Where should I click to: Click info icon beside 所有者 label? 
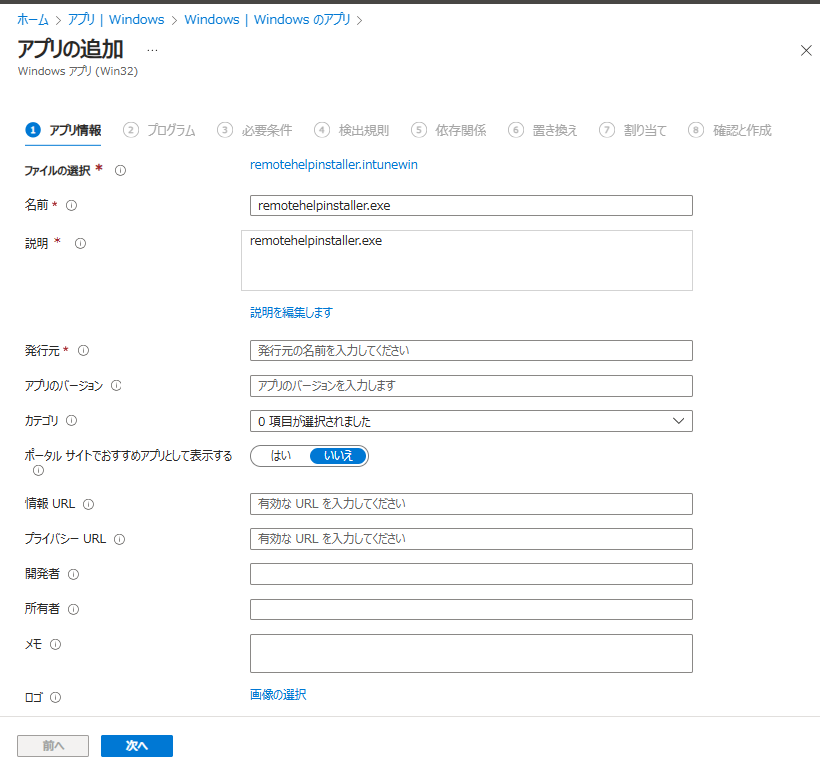tap(74, 609)
